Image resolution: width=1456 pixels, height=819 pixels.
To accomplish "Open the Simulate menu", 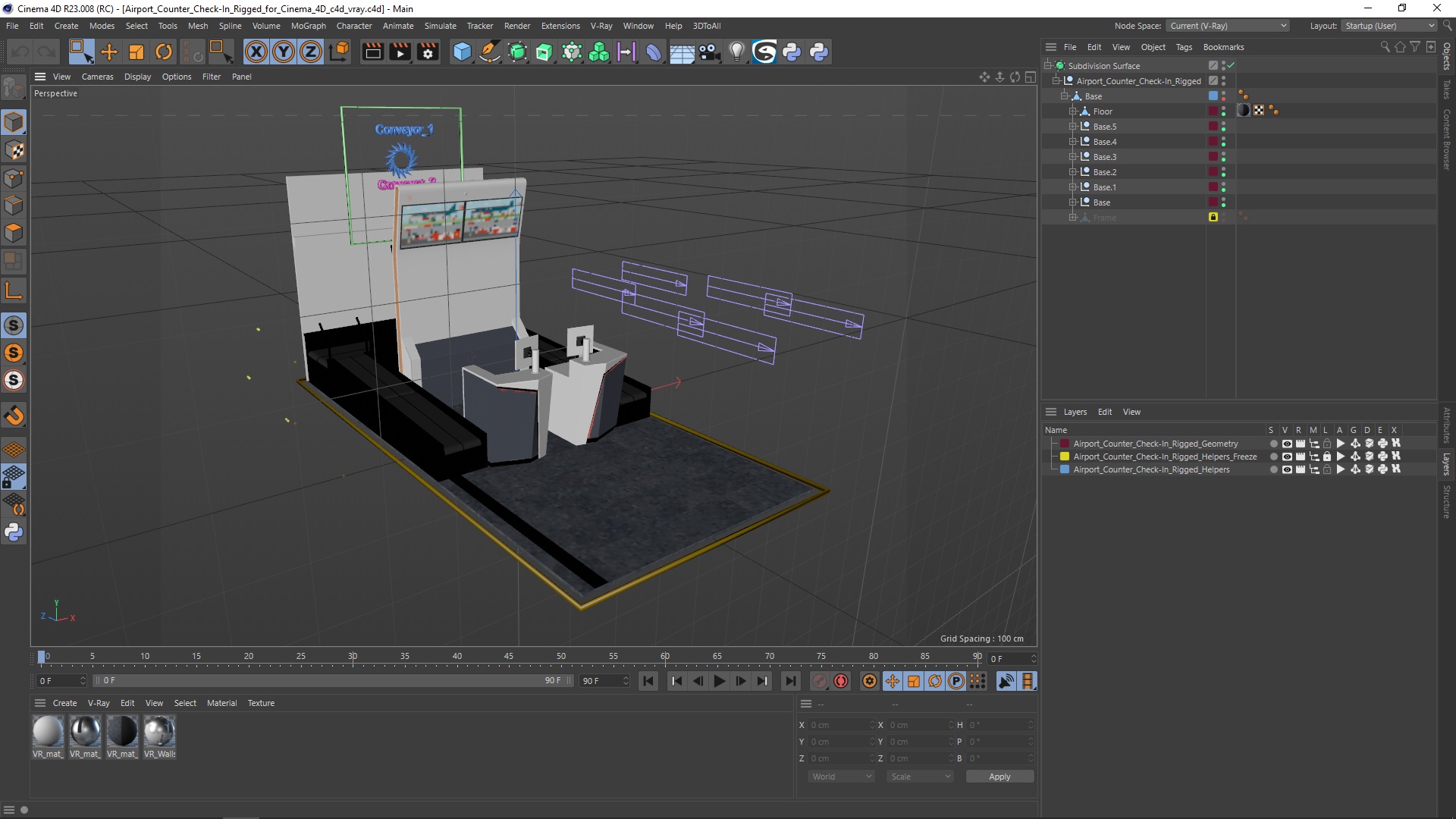I will coord(440,26).
